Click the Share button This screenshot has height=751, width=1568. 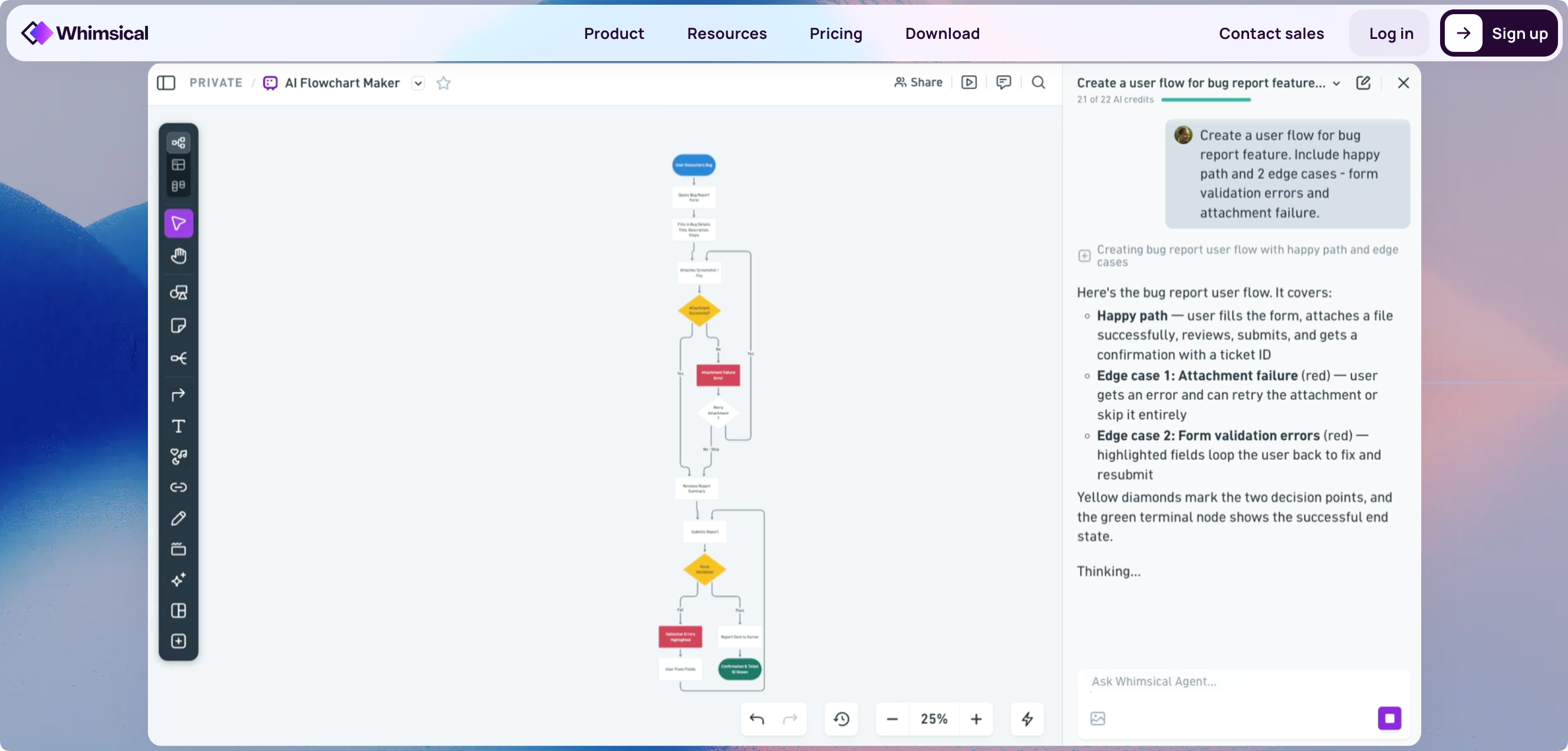point(918,82)
